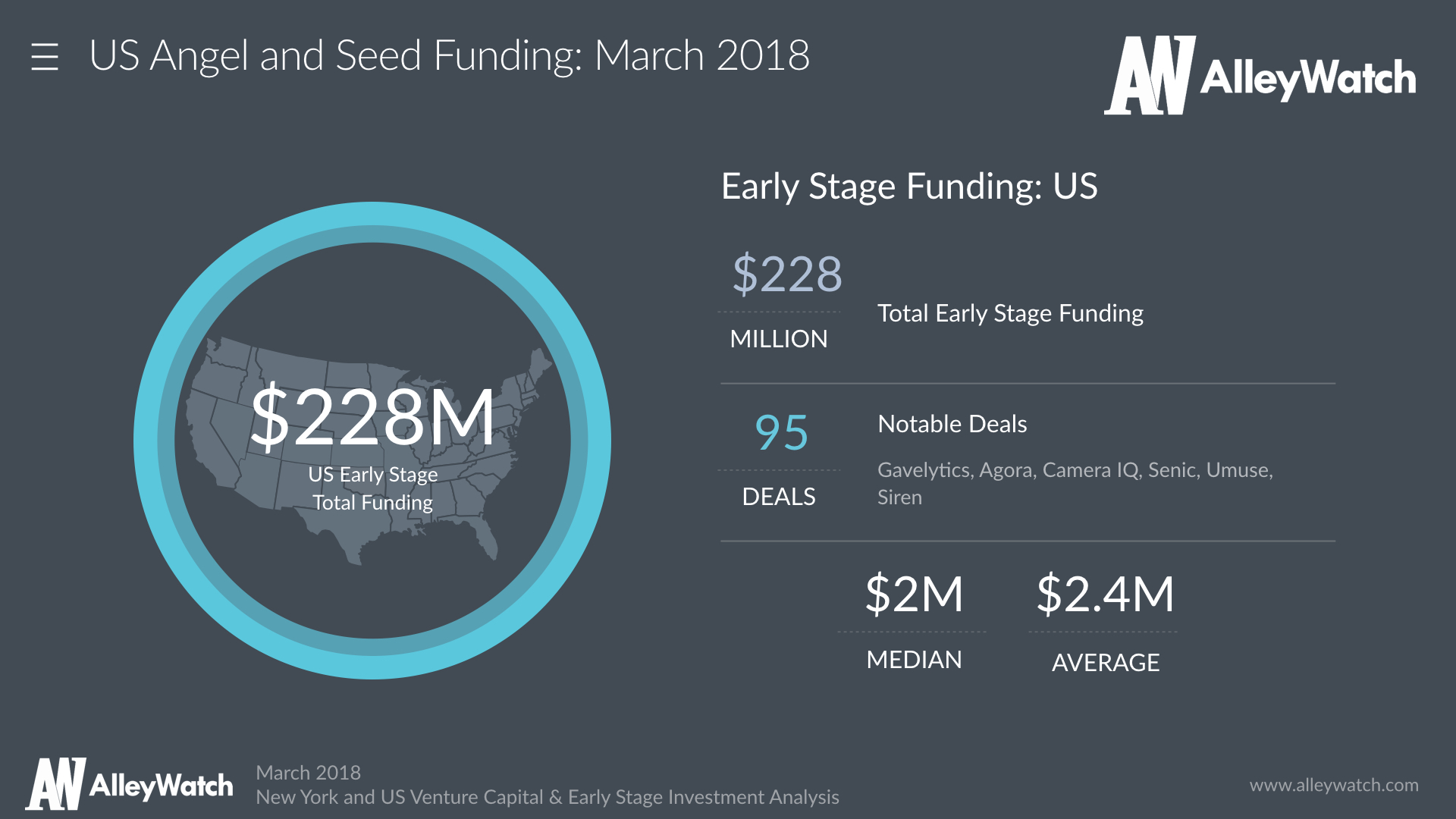Select the 95 deals count
Image resolution: width=1456 pixels, height=819 pixels.
pos(781,433)
